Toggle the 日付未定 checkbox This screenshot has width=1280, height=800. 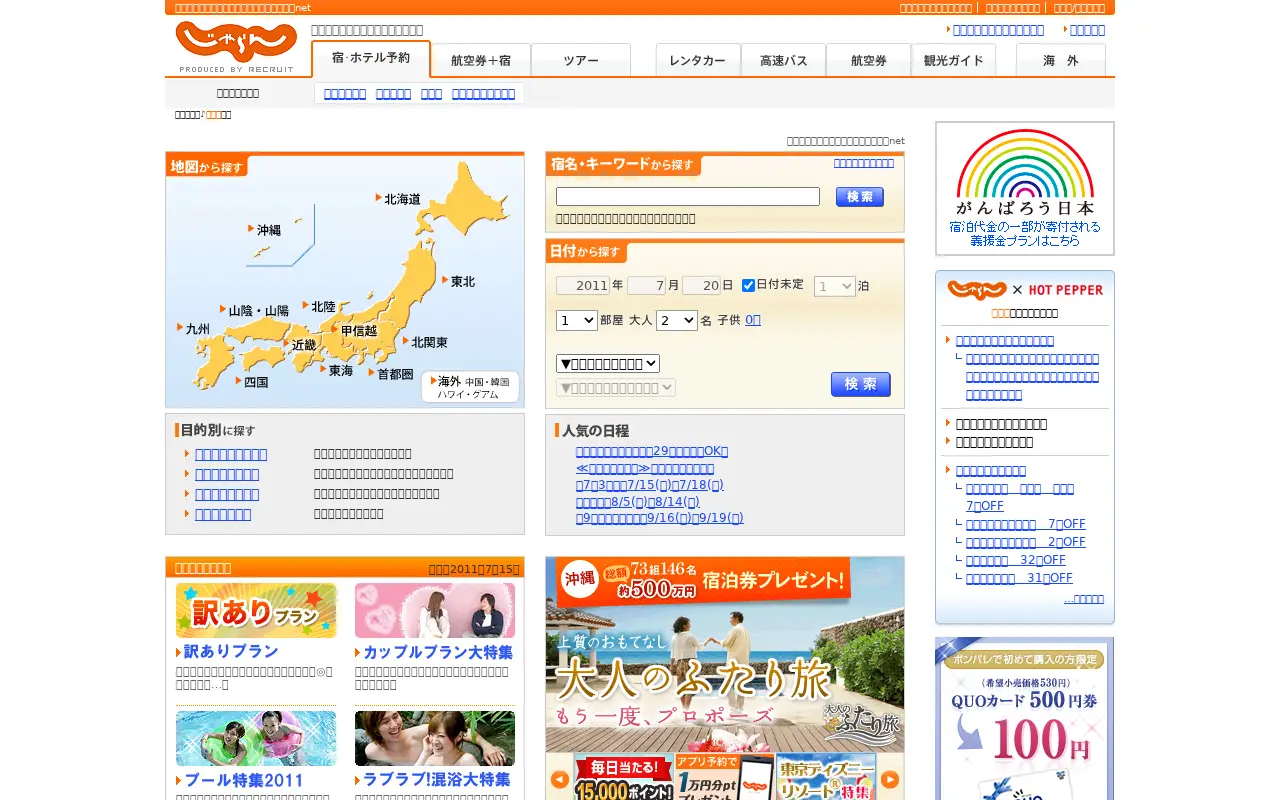(748, 286)
